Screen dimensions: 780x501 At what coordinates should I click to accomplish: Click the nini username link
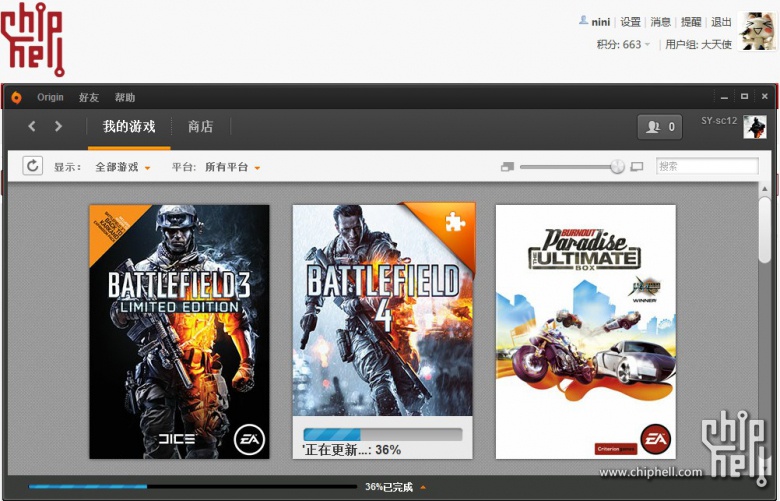coord(600,22)
